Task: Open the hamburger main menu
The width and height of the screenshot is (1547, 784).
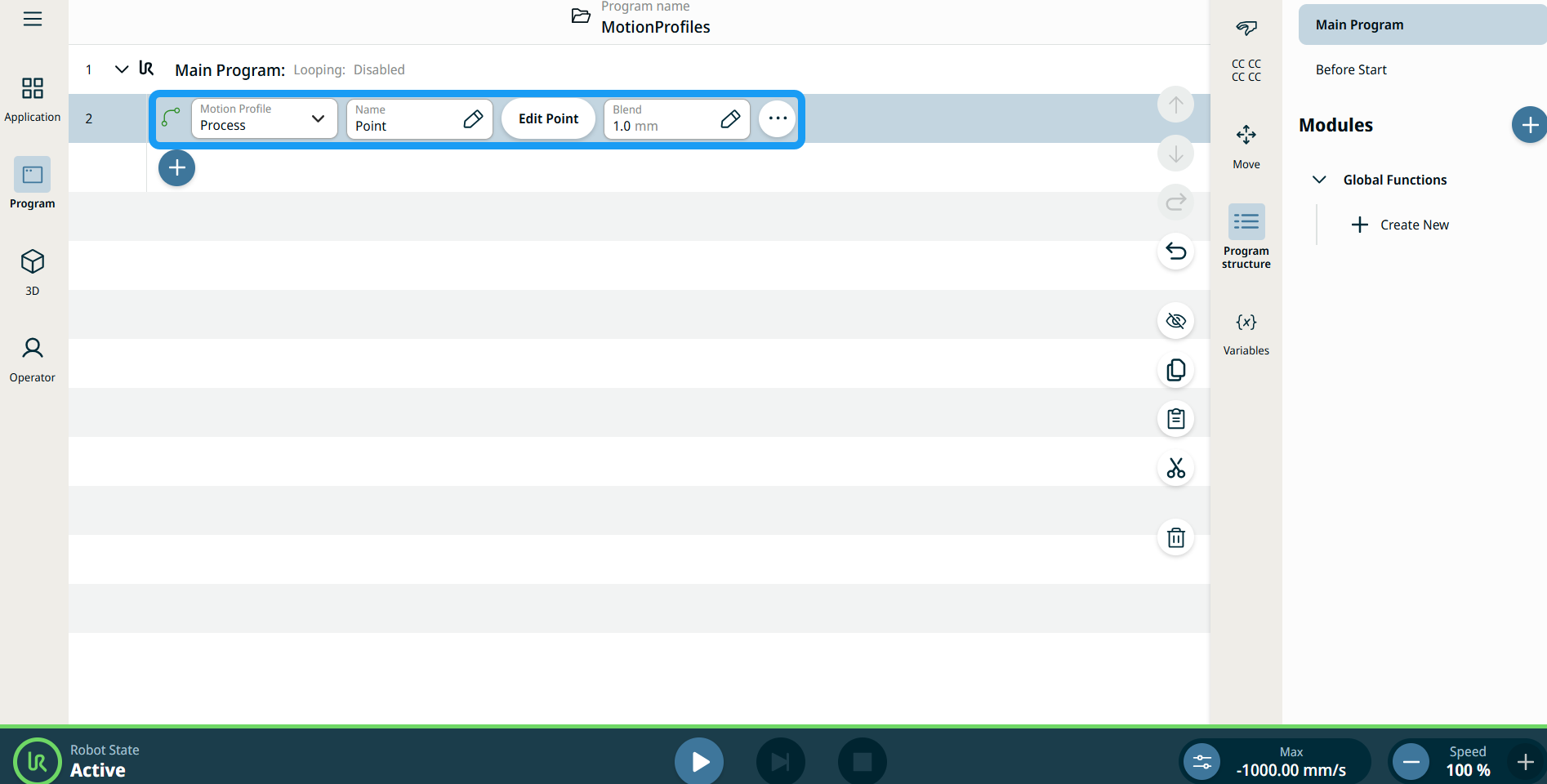Action: (x=33, y=19)
